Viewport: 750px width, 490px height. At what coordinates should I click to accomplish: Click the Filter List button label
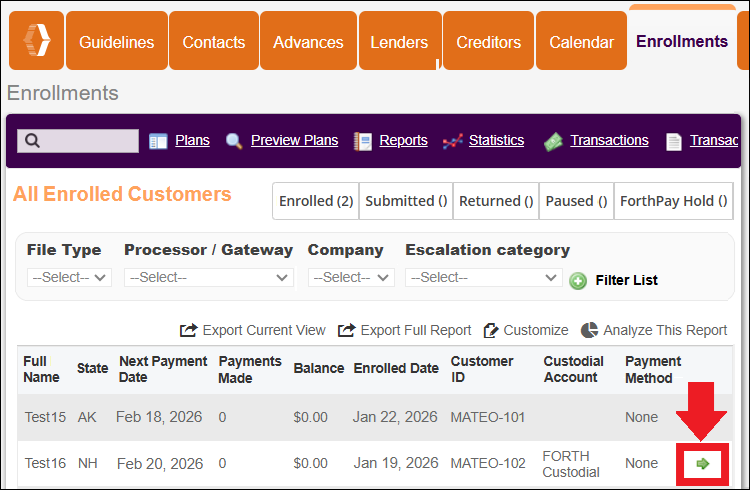[x=626, y=280]
